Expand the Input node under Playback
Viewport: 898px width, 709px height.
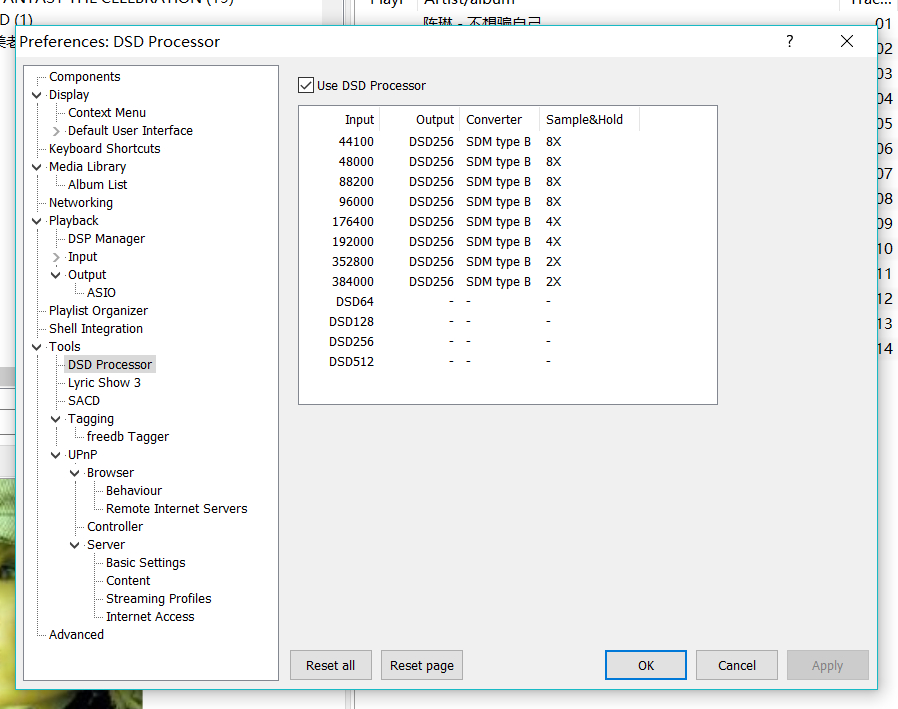coord(56,257)
